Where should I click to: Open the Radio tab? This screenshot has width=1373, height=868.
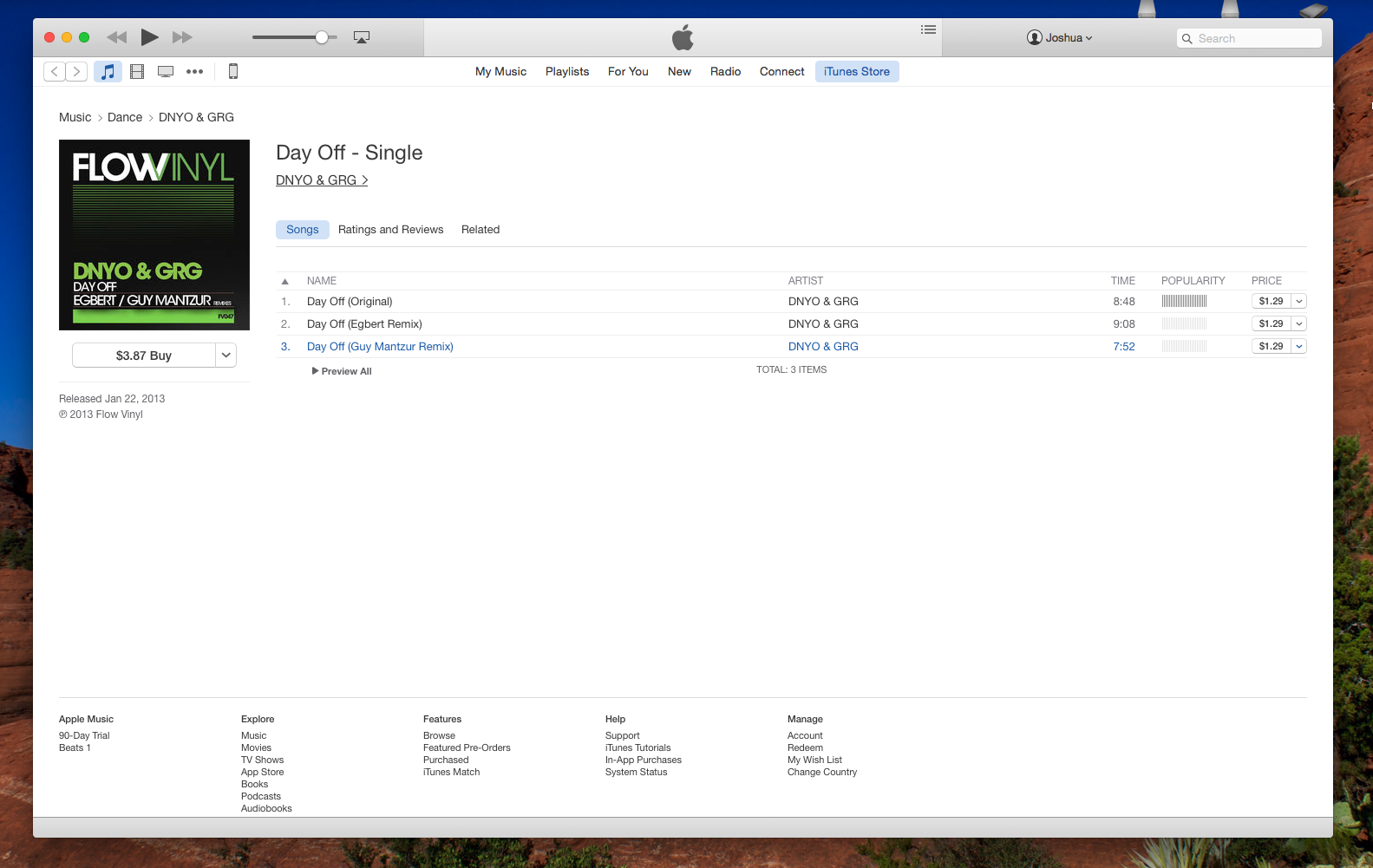pyautogui.click(x=725, y=72)
